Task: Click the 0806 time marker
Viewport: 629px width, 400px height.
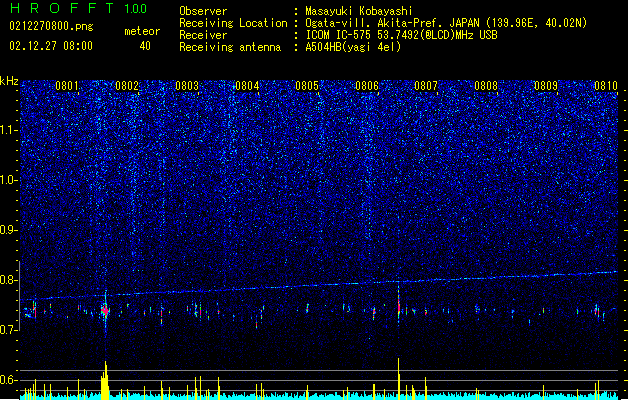Action: click(367, 86)
